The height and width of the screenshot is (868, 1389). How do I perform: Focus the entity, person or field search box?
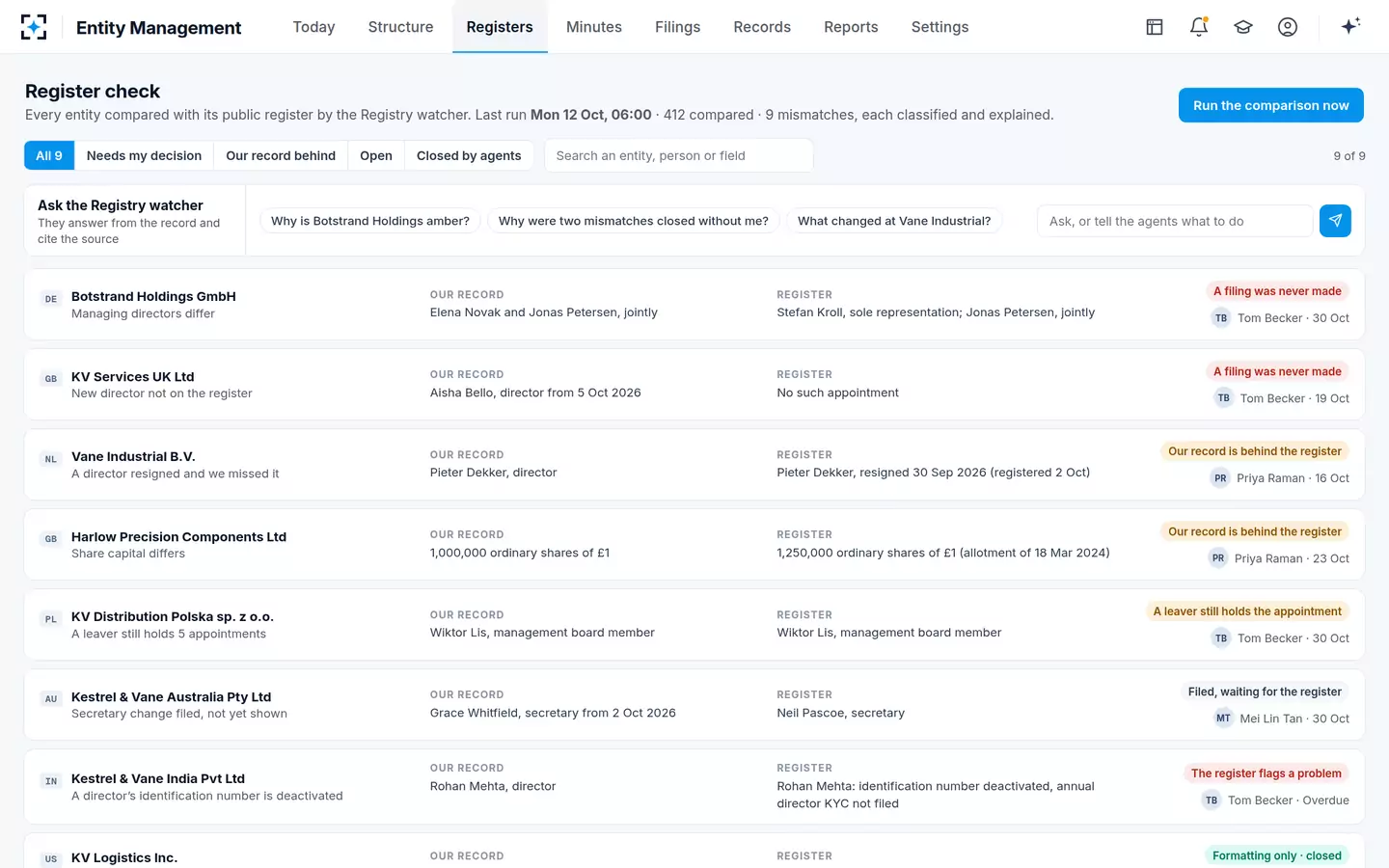(x=679, y=155)
